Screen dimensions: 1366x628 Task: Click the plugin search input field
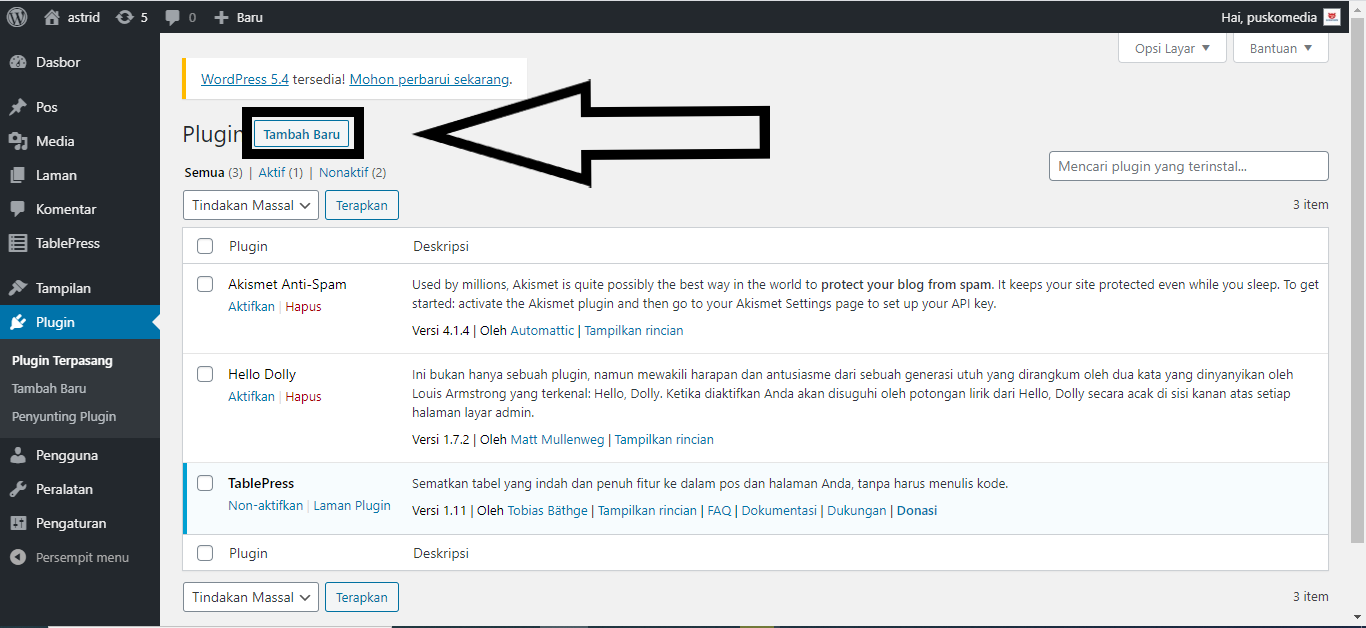coord(1188,166)
